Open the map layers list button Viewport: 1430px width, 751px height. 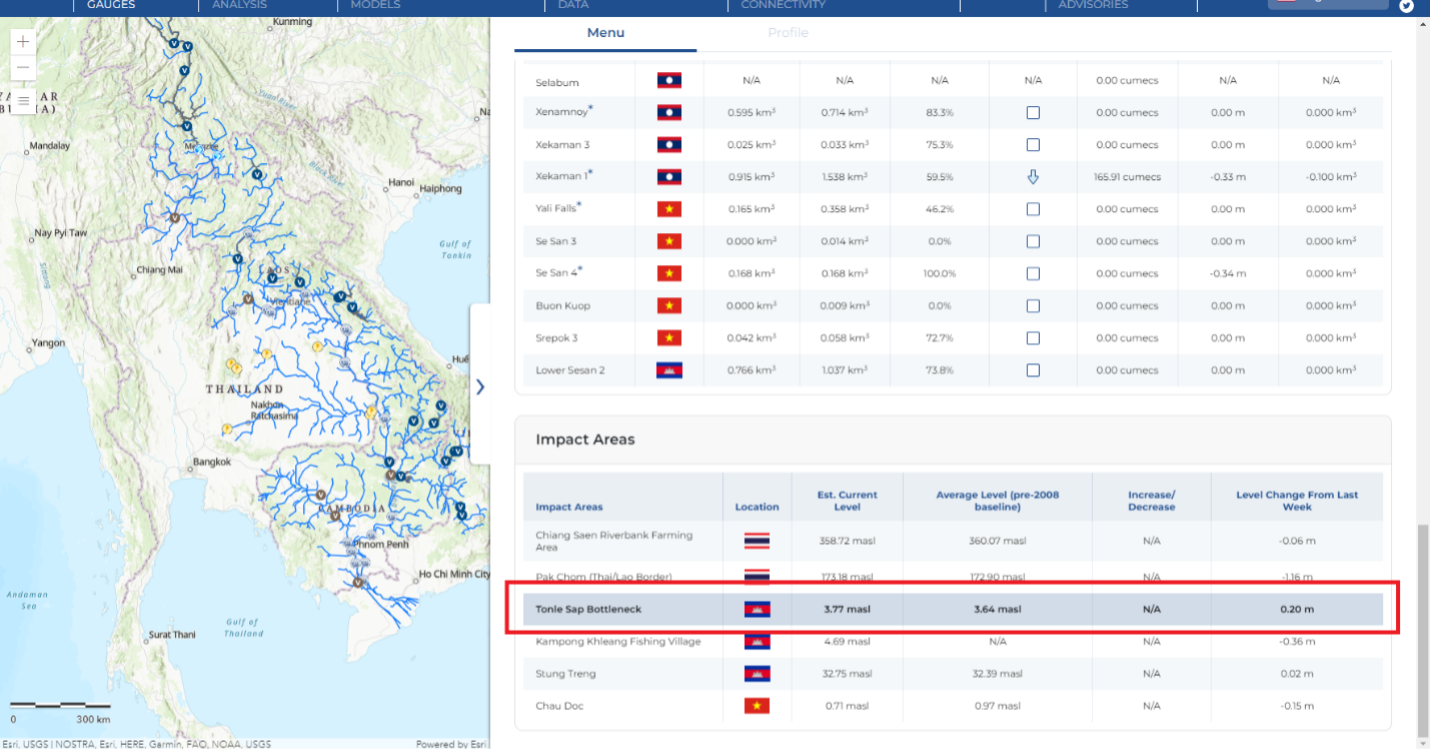(x=24, y=100)
